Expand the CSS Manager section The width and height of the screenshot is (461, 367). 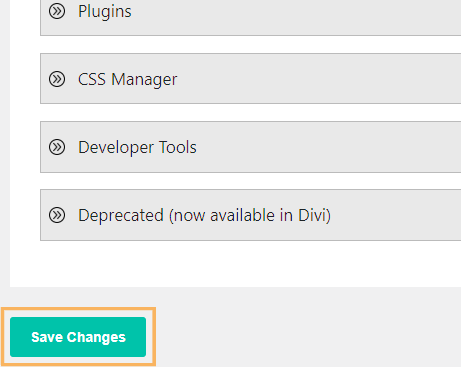tap(250, 79)
